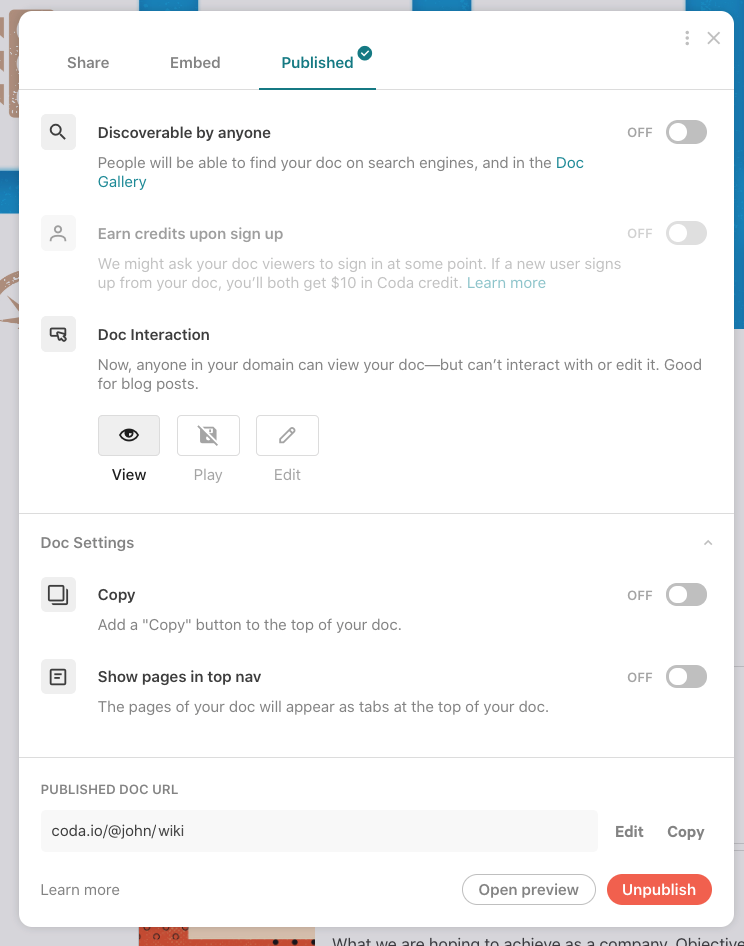
Task: Open the three-dot more options menu
Action: [687, 38]
